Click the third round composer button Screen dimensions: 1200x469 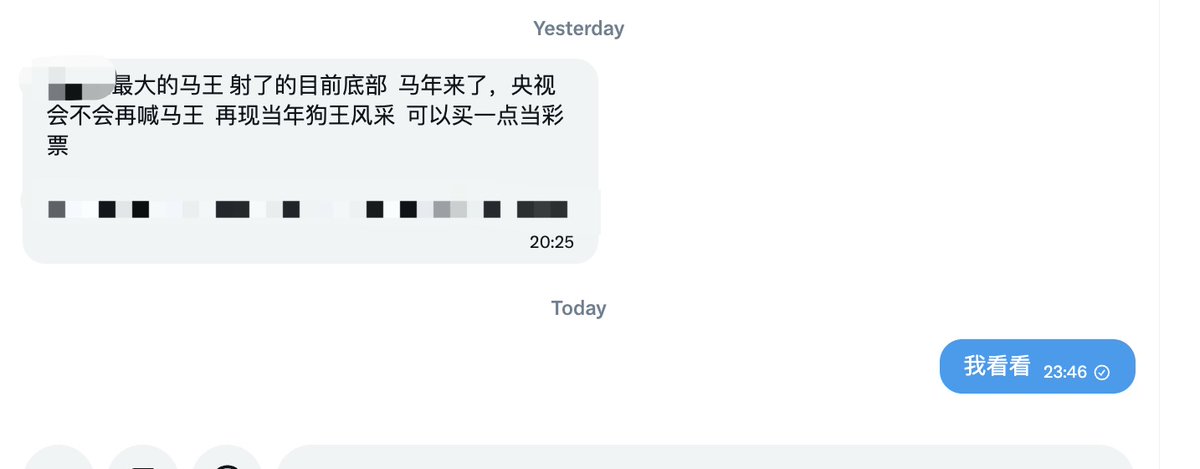point(227,457)
